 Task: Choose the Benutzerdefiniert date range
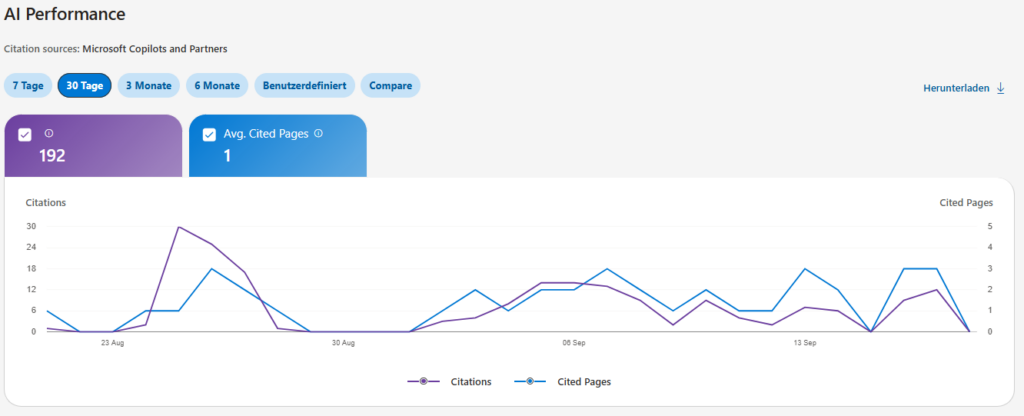pos(304,86)
